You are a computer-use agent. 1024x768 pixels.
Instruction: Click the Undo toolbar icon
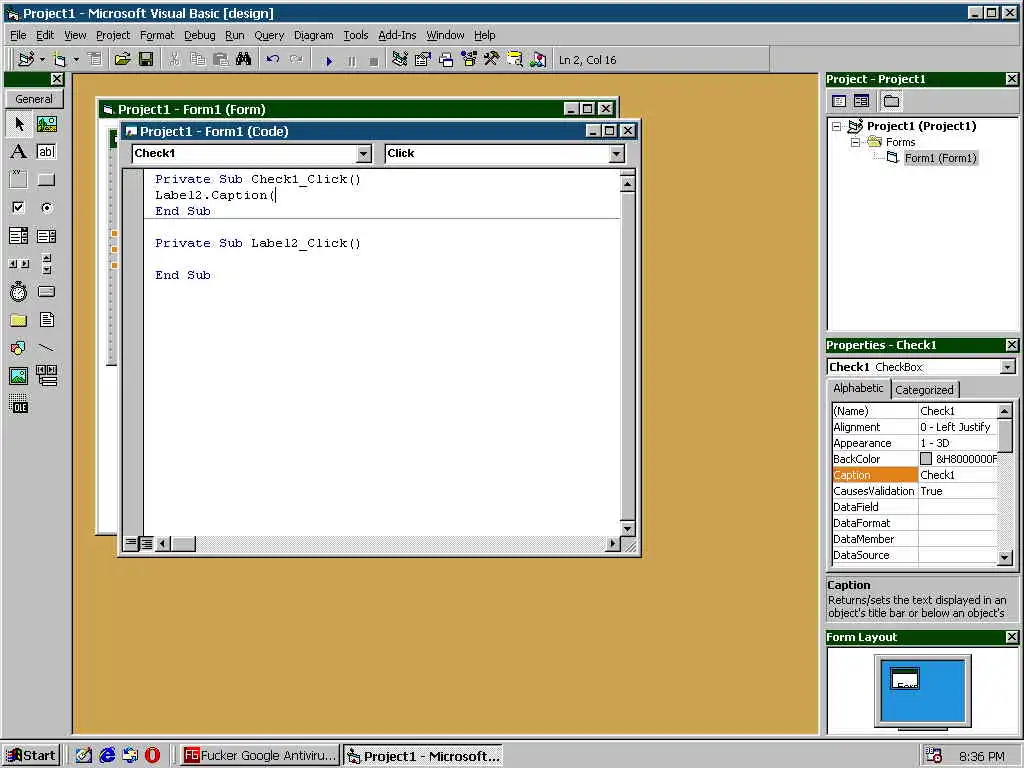click(x=273, y=59)
